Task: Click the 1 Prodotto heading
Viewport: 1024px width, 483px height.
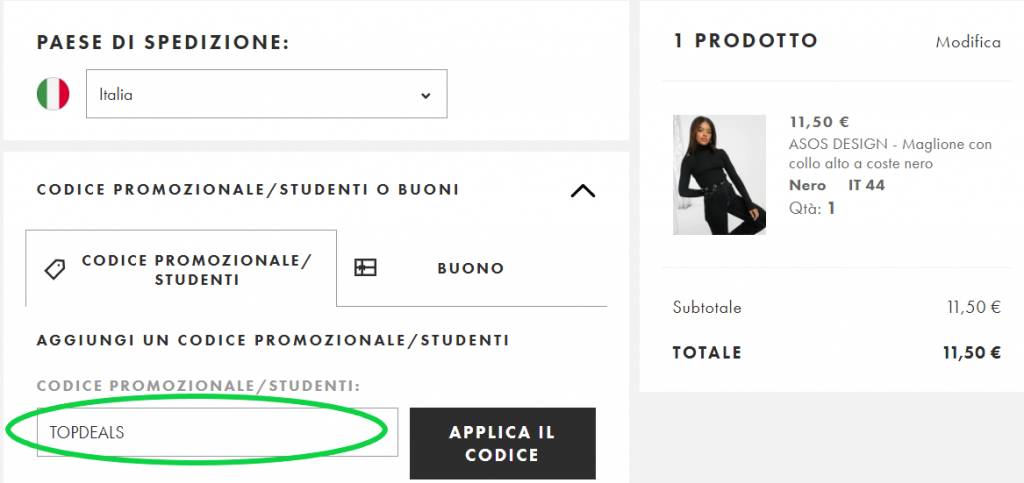Action: (746, 41)
